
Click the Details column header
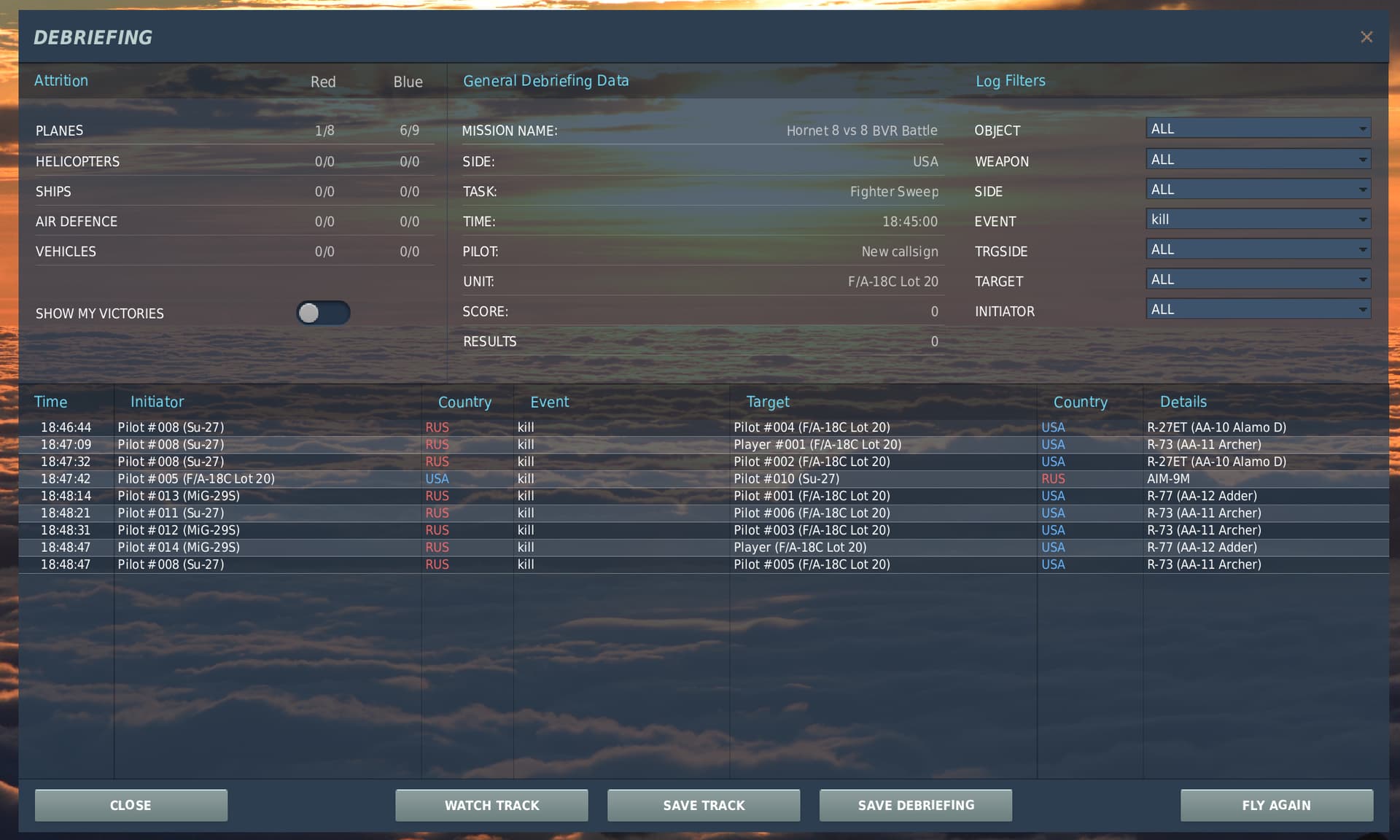pos(1183,402)
